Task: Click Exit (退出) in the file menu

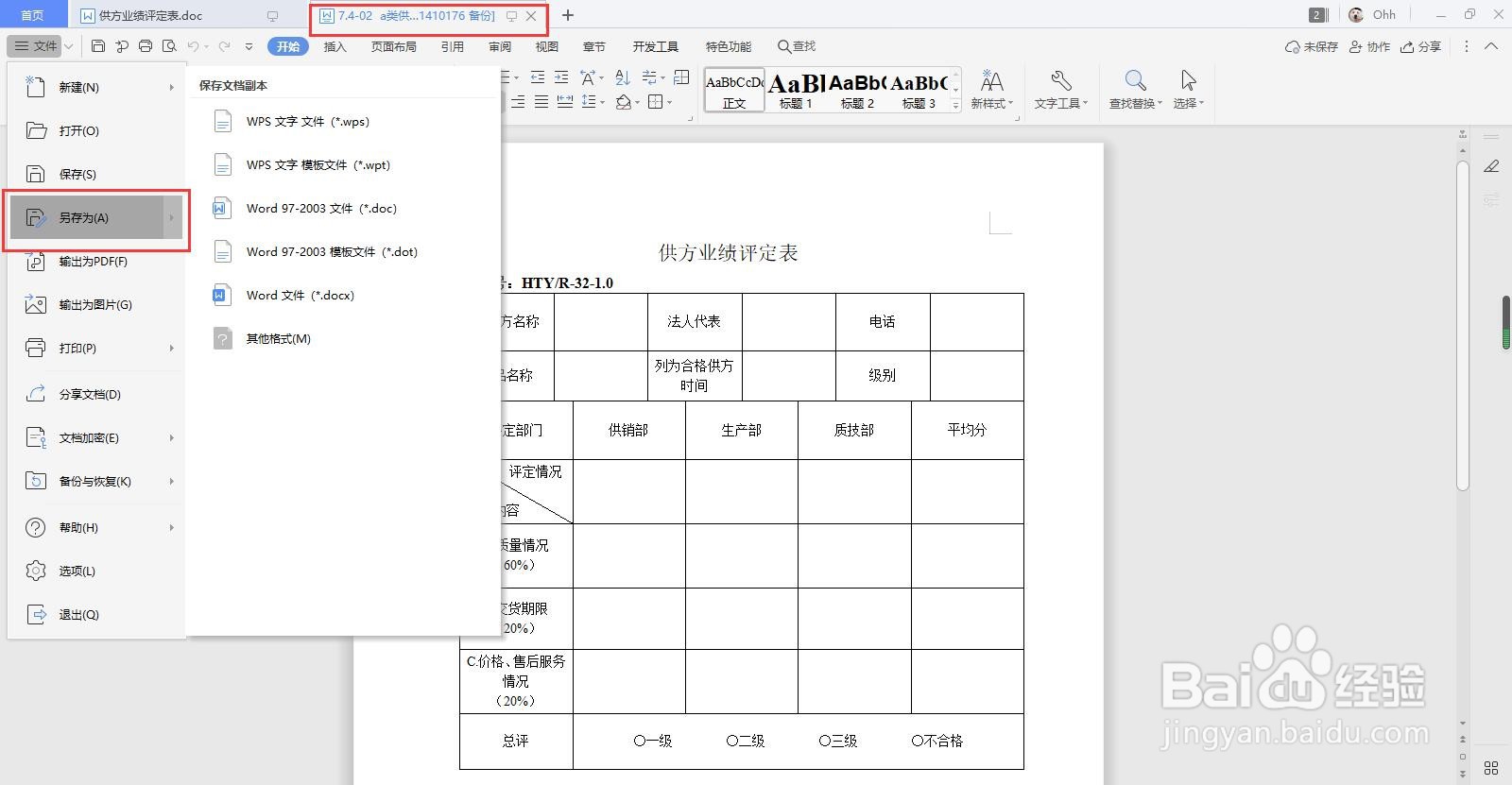Action: pos(96,615)
